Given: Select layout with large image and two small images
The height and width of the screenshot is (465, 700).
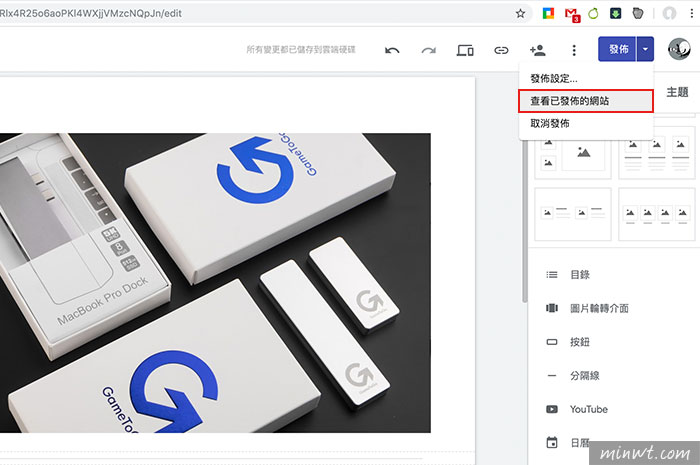Looking at the screenshot, I should point(573,155).
